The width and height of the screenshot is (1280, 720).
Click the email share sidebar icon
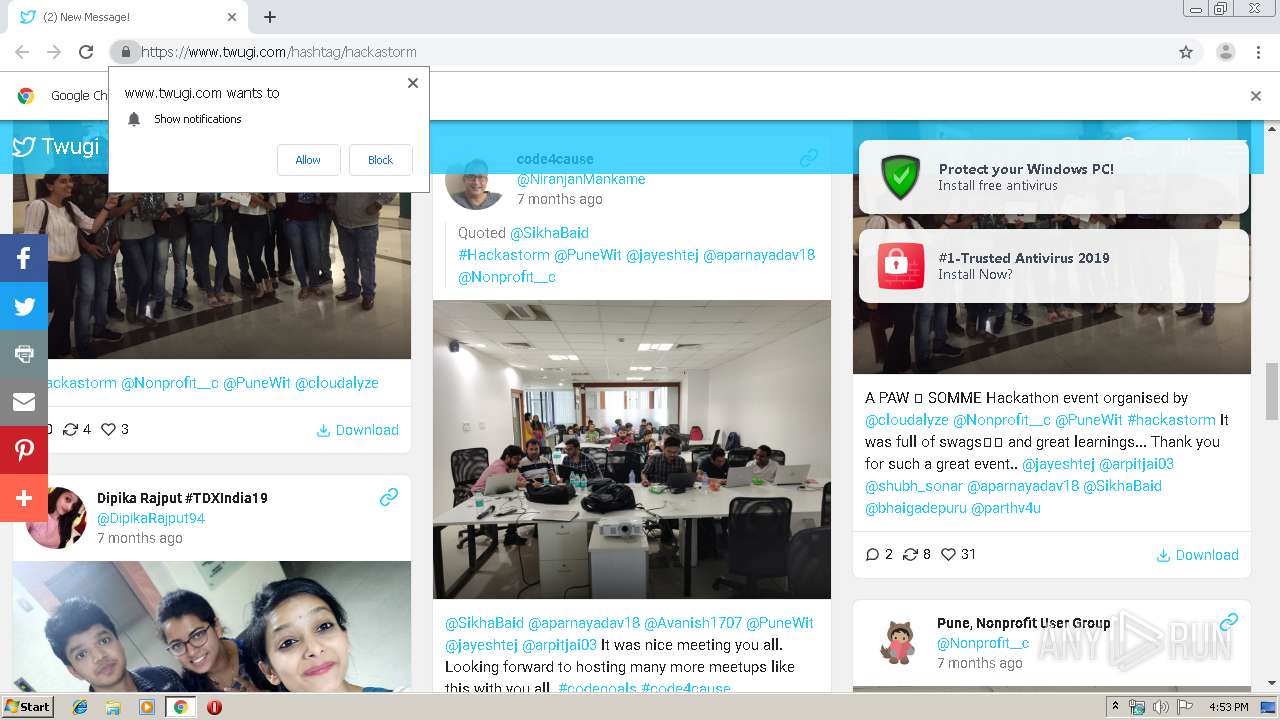[24, 402]
